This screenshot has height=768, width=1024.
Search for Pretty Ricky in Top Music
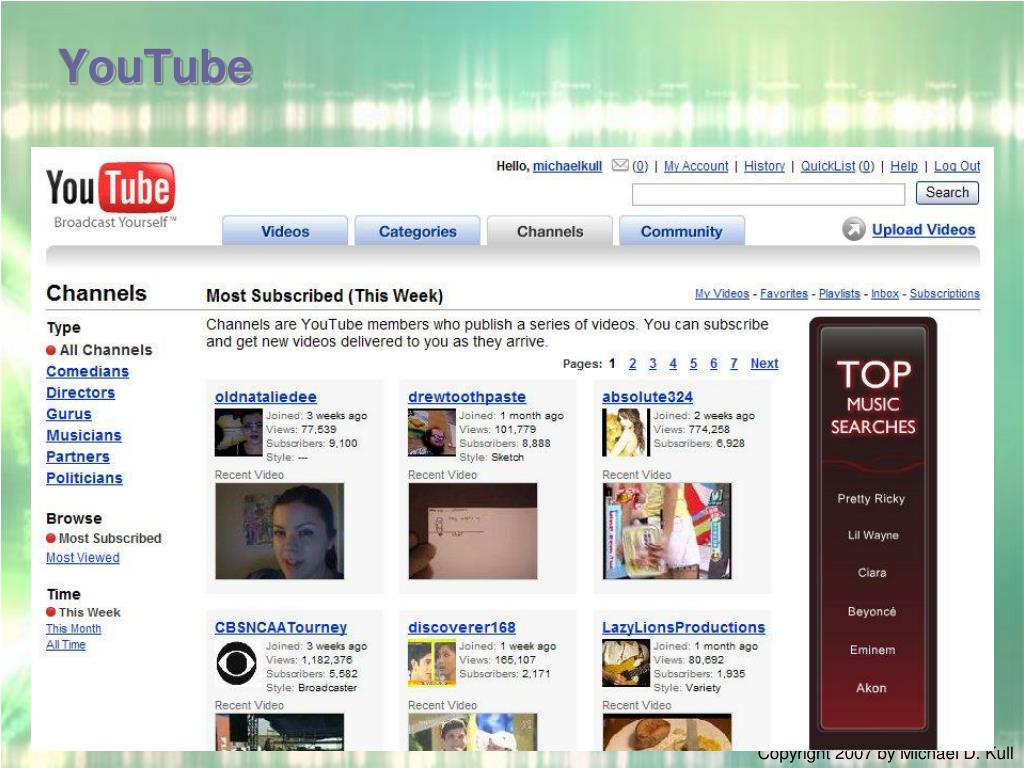click(871, 499)
